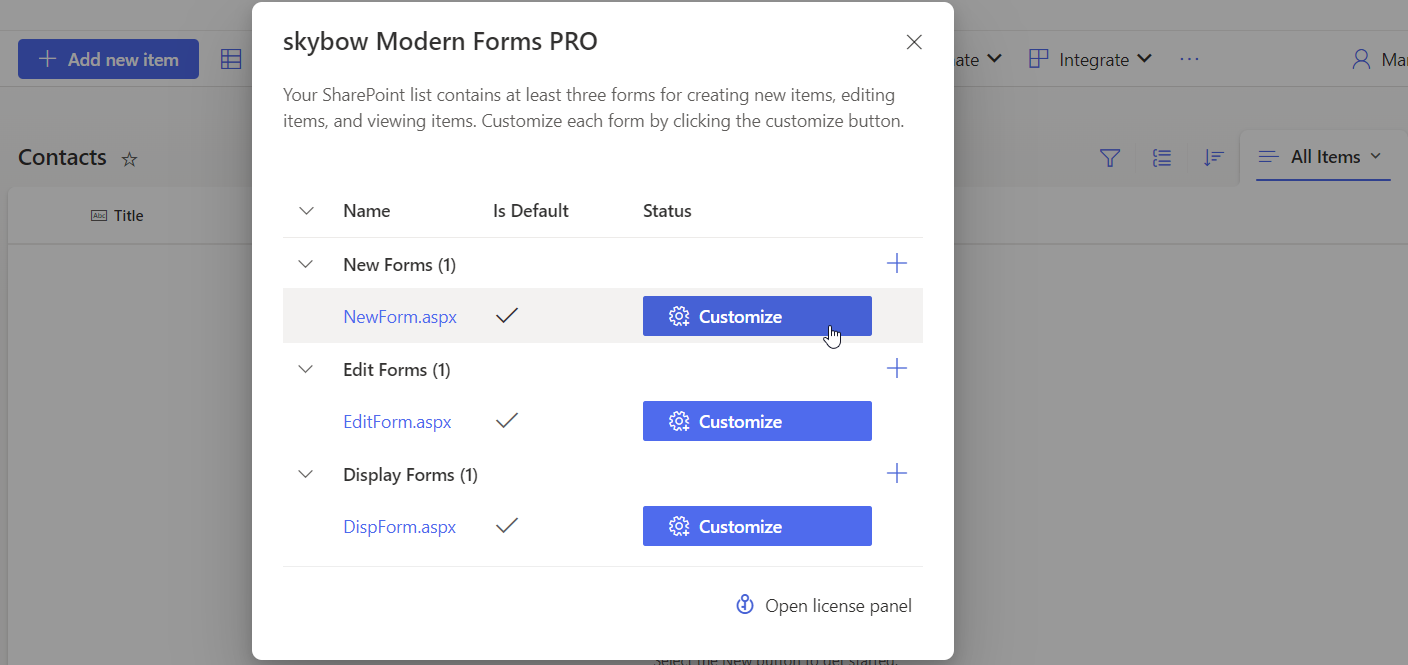Open the filter pane icon

pos(1109,157)
